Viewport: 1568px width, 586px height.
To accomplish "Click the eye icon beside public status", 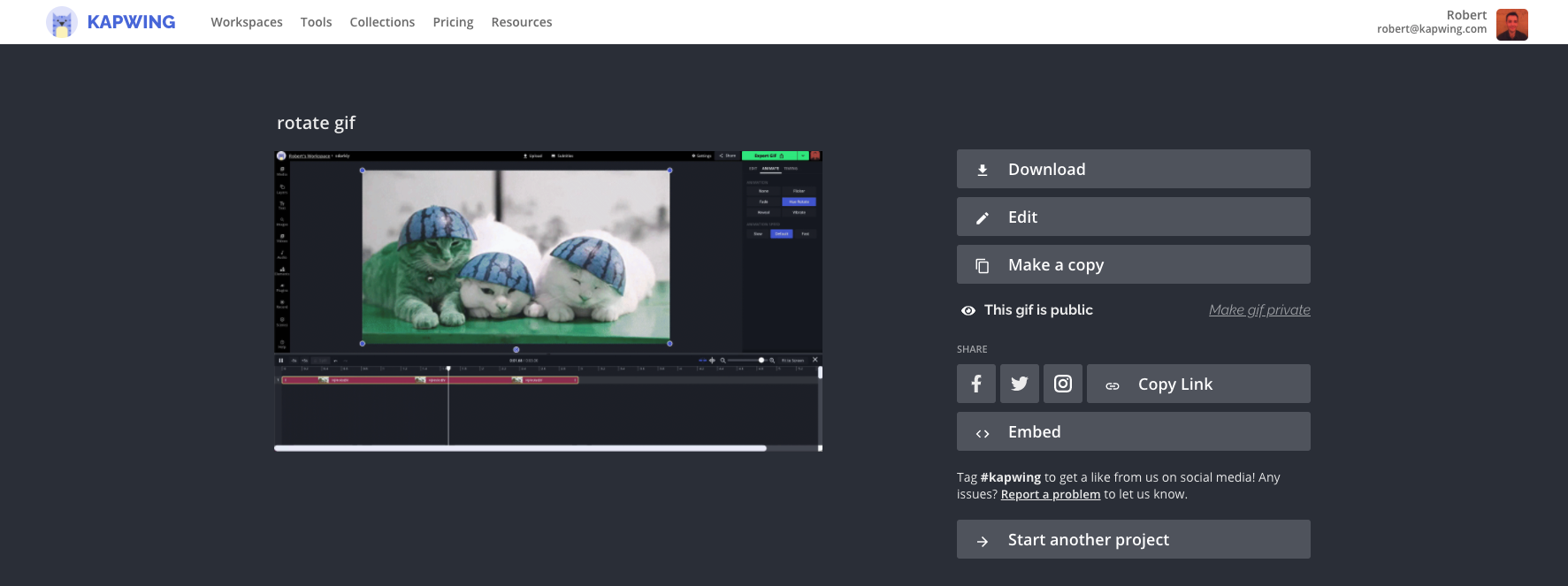I will [968, 310].
